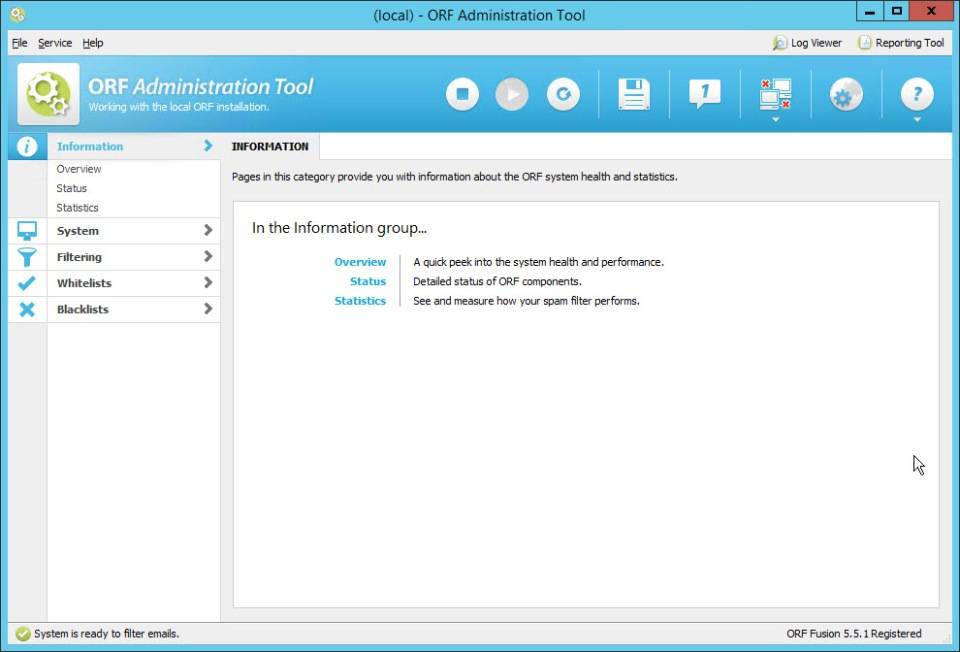Open Statistics in the sidebar
Viewport: 960px width, 652px height.
(x=77, y=208)
